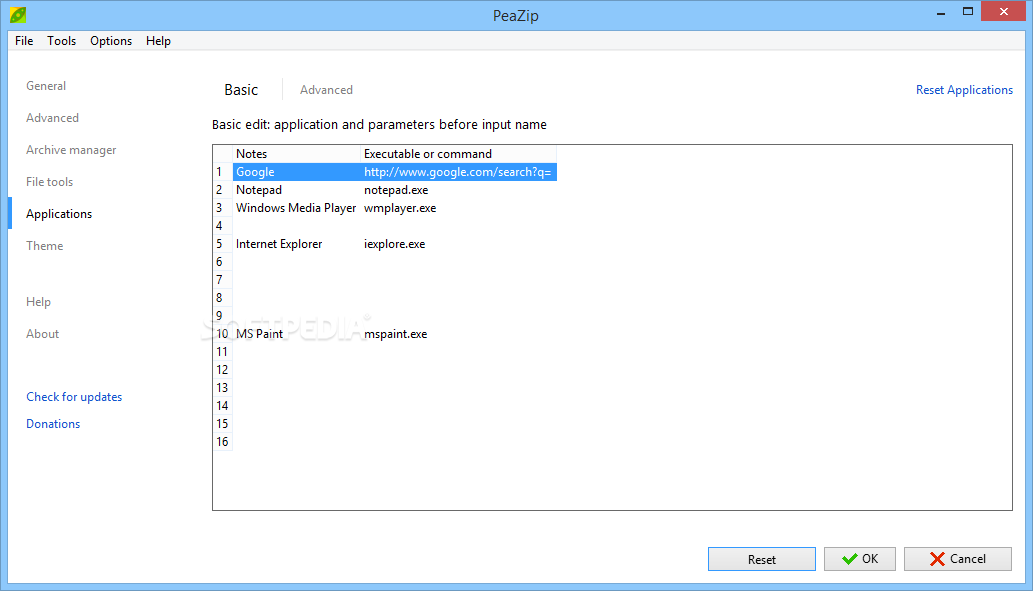Image resolution: width=1033 pixels, height=591 pixels.
Task: Minimize the PeaZip window
Action: [941, 12]
